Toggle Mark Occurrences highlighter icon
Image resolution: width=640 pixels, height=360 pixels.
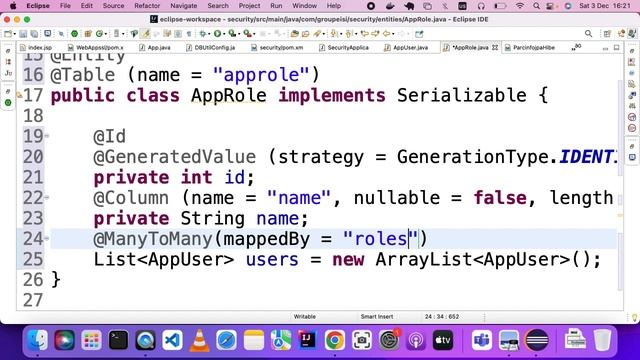point(145,34)
